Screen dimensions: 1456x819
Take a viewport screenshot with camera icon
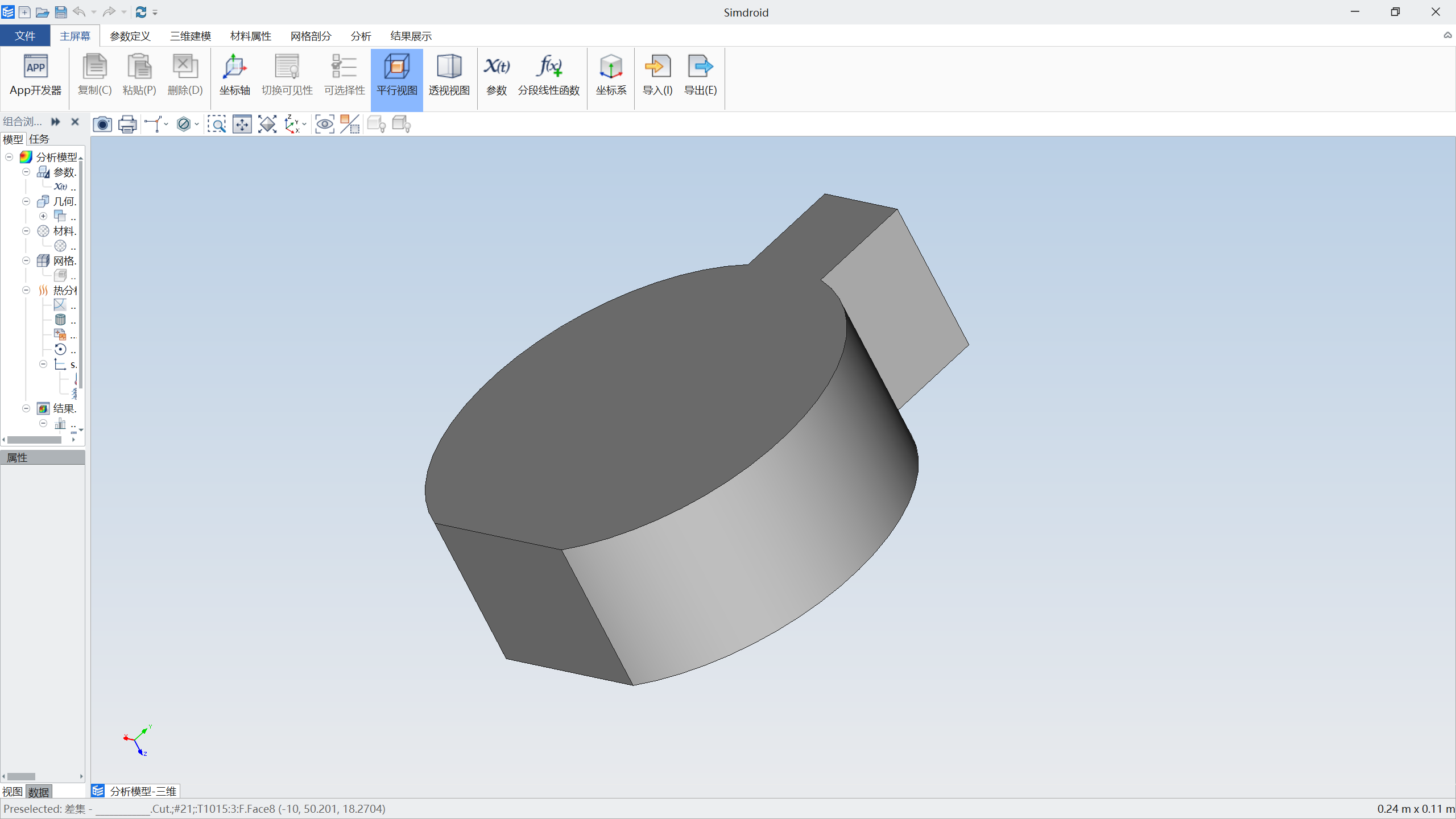(102, 124)
